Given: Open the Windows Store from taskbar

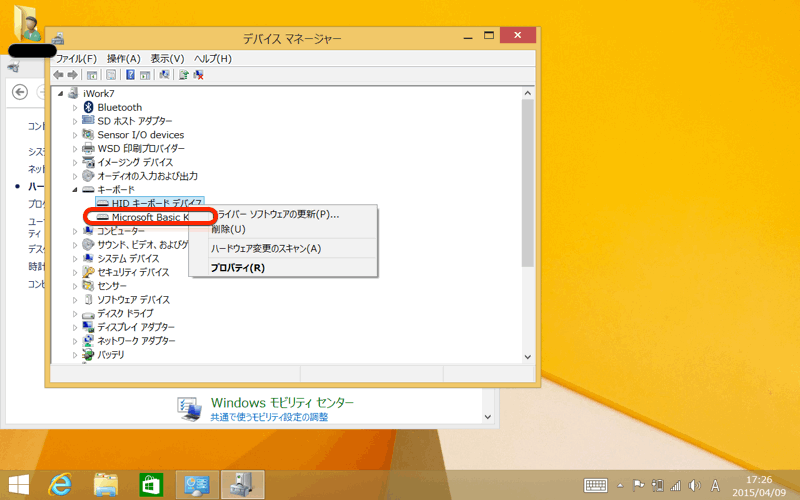Looking at the screenshot, I should [151, 485].
